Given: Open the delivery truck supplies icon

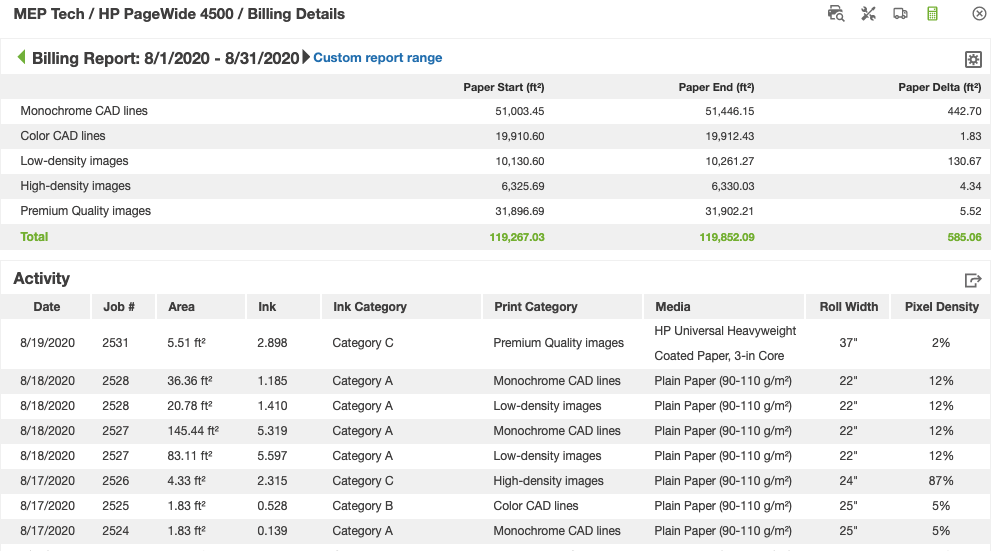Looking at the screenshot, I should click(x=900, y=14).
